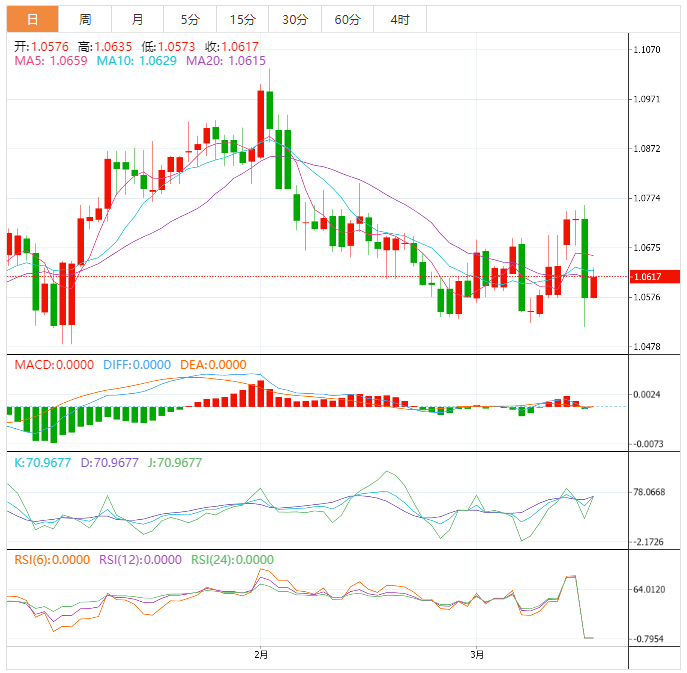Switch to the 5分 timeframe tab
The image size is (687, 673).
pyautogui.click(x=189, y=19)
